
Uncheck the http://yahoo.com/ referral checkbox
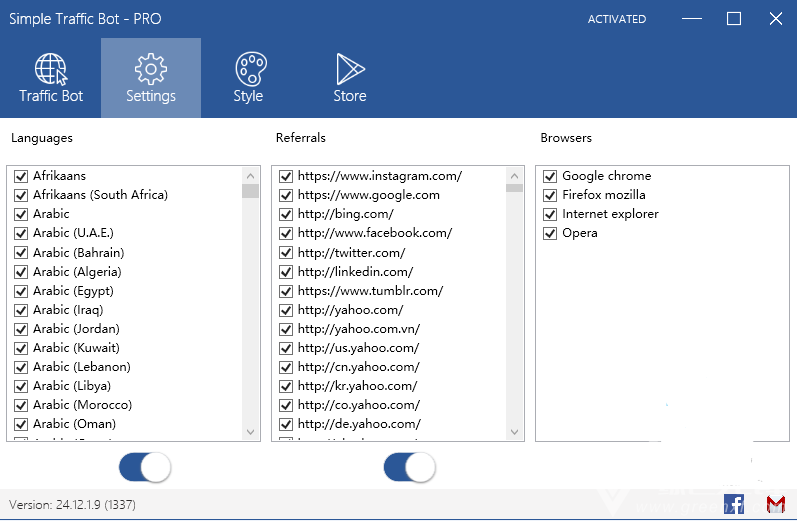[286, 310]
